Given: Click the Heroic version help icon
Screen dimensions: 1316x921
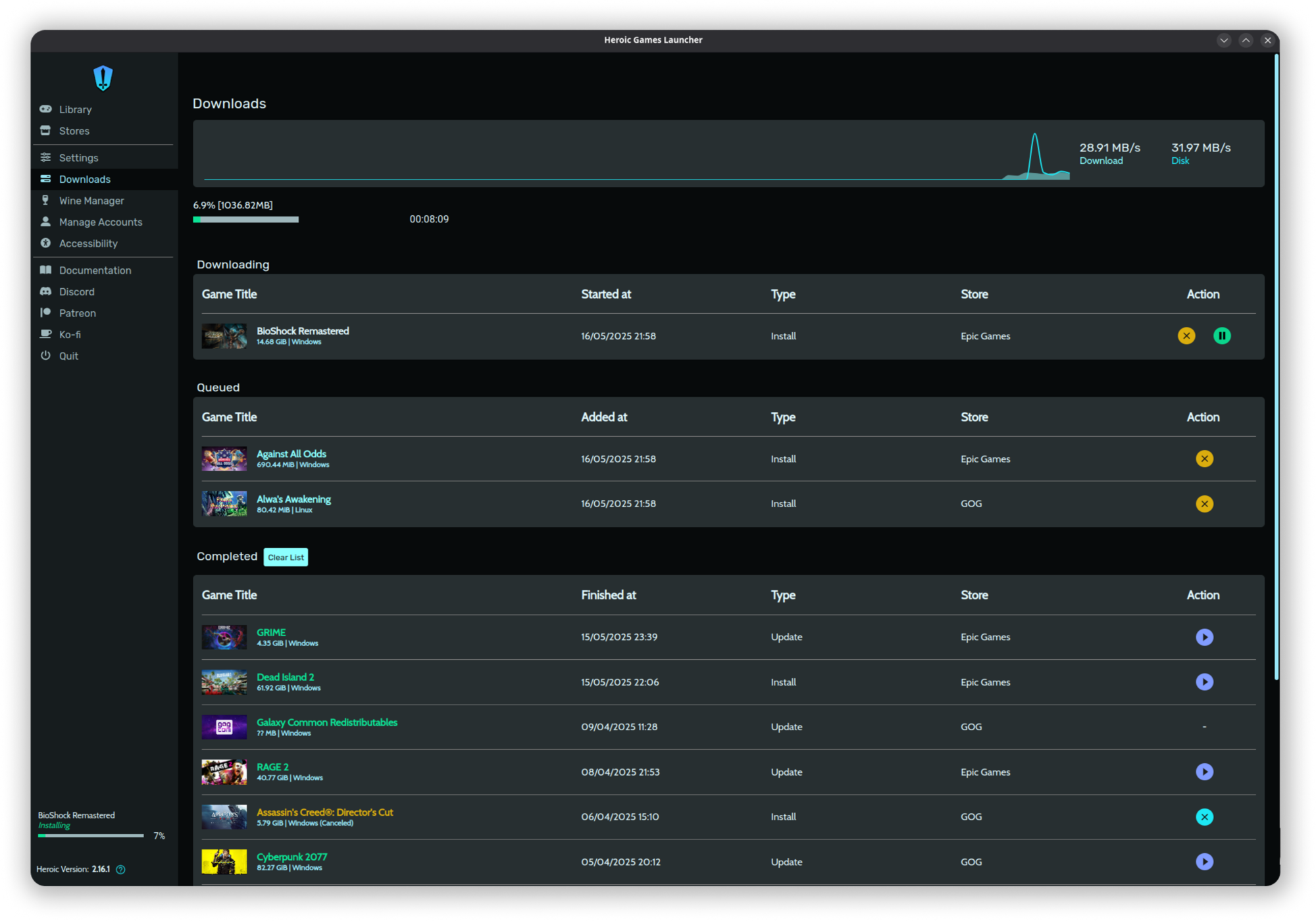Looking at the screenshot, I should click(120, 870).
